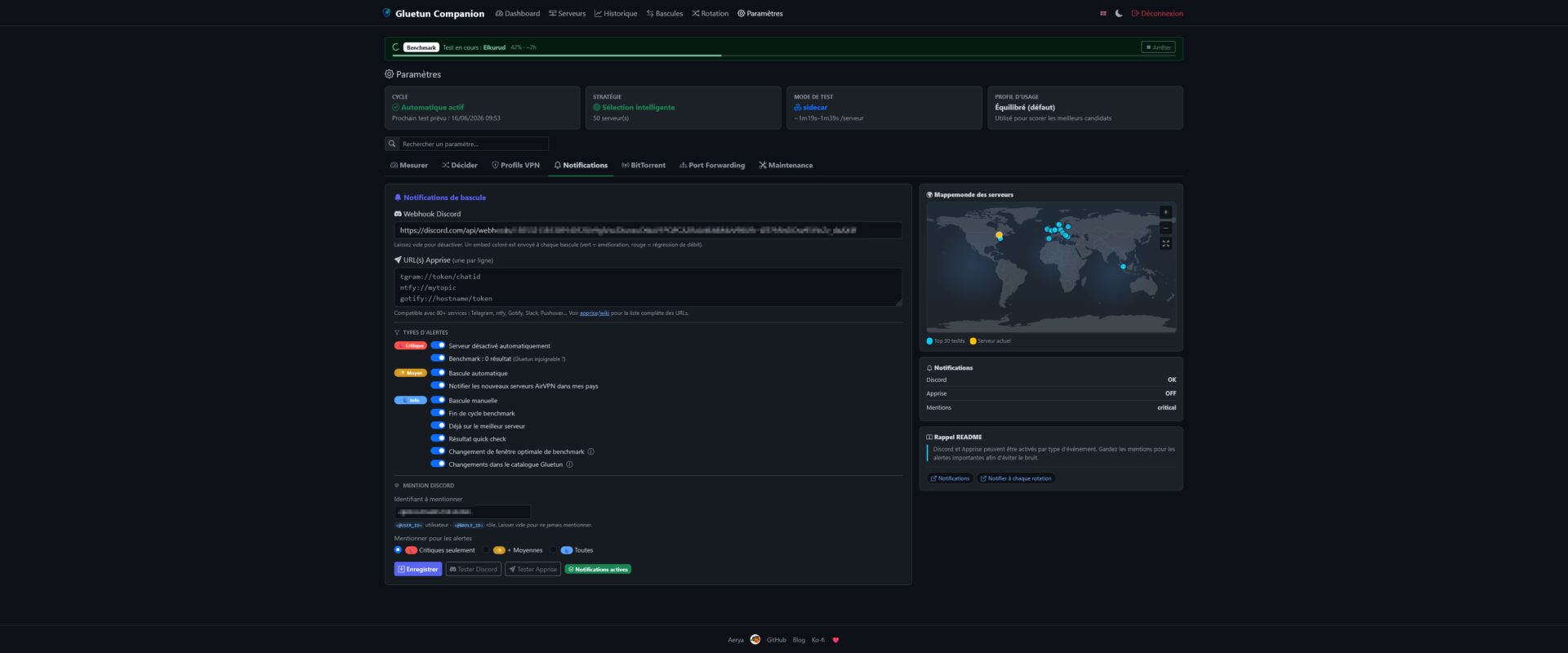Screen dimensions: 1568x653
Task: Click the Enregistrer button
Action: [418, 569]
